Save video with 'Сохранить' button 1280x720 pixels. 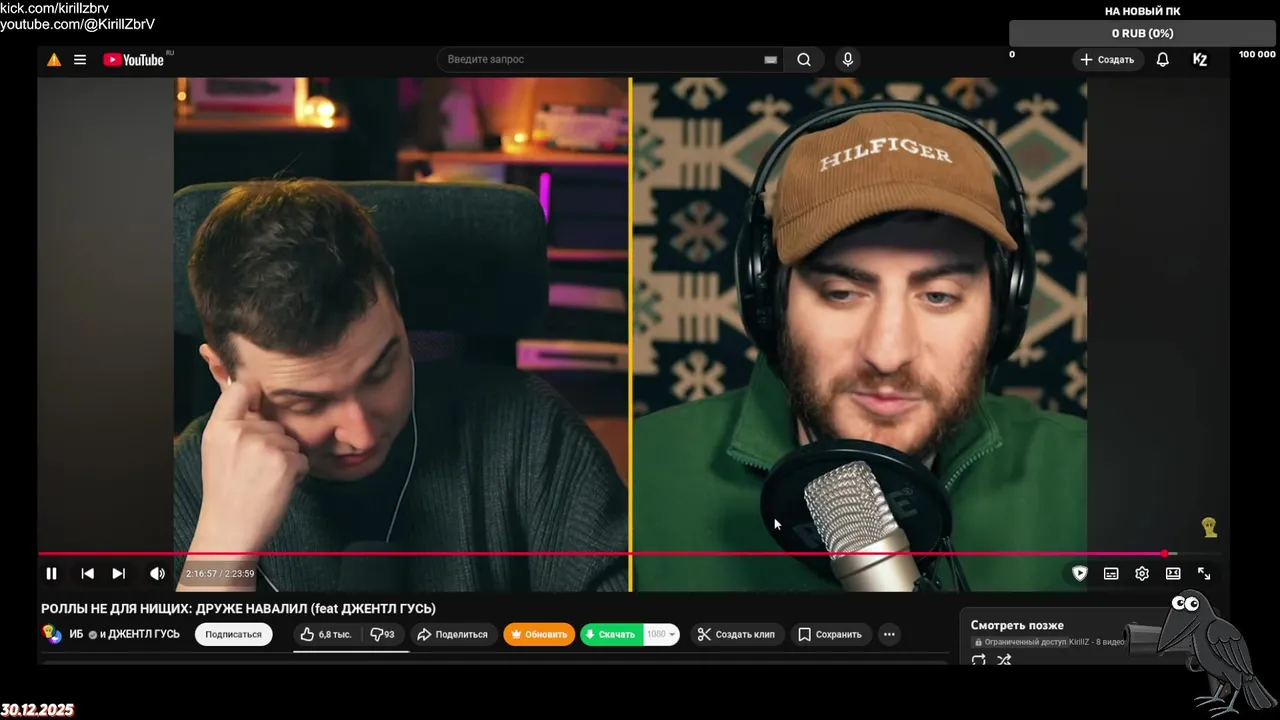pyautogui.click(x=829, y=634)
